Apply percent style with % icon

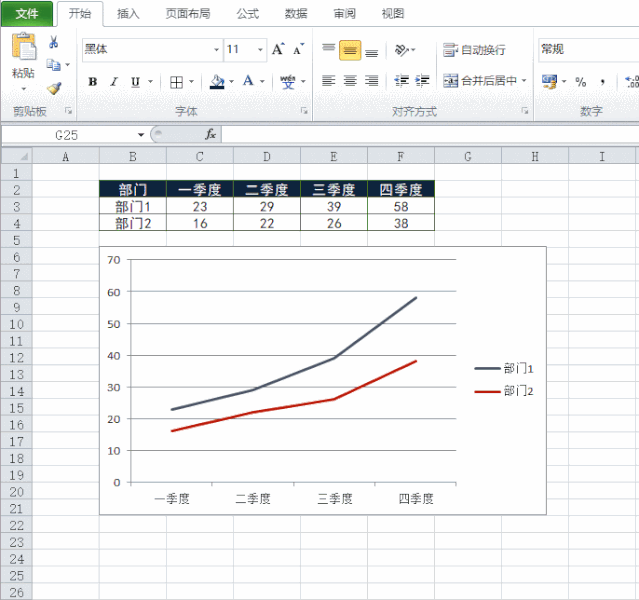point(580,82)
